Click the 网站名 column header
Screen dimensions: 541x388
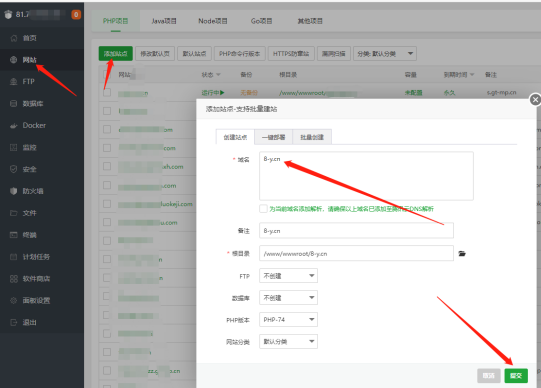125,75
